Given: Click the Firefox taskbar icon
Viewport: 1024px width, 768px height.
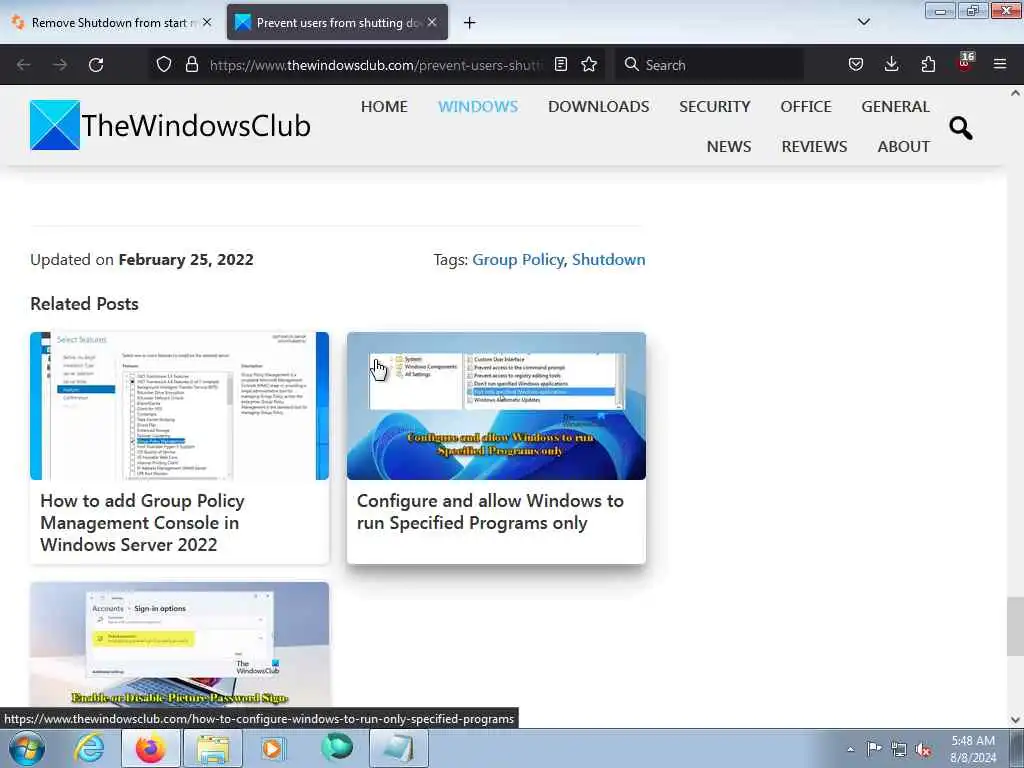Looking at the screenshot, I should [x=150, y=748].
